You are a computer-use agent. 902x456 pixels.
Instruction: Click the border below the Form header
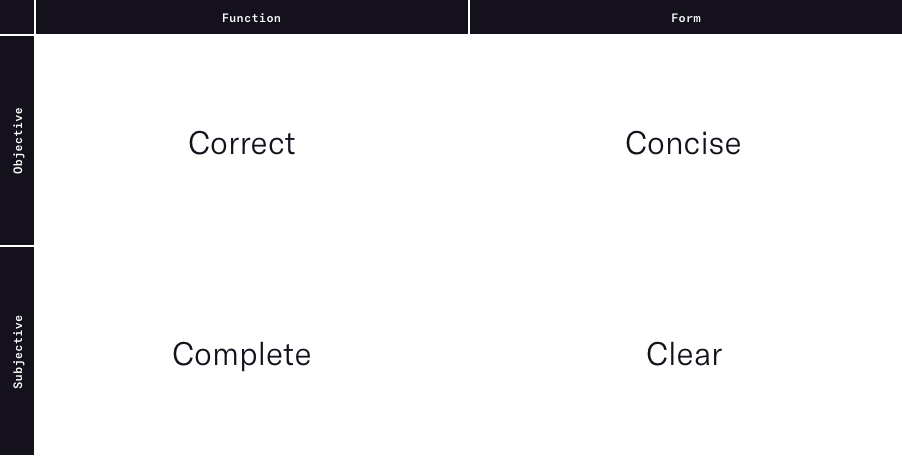pos(685,35)
